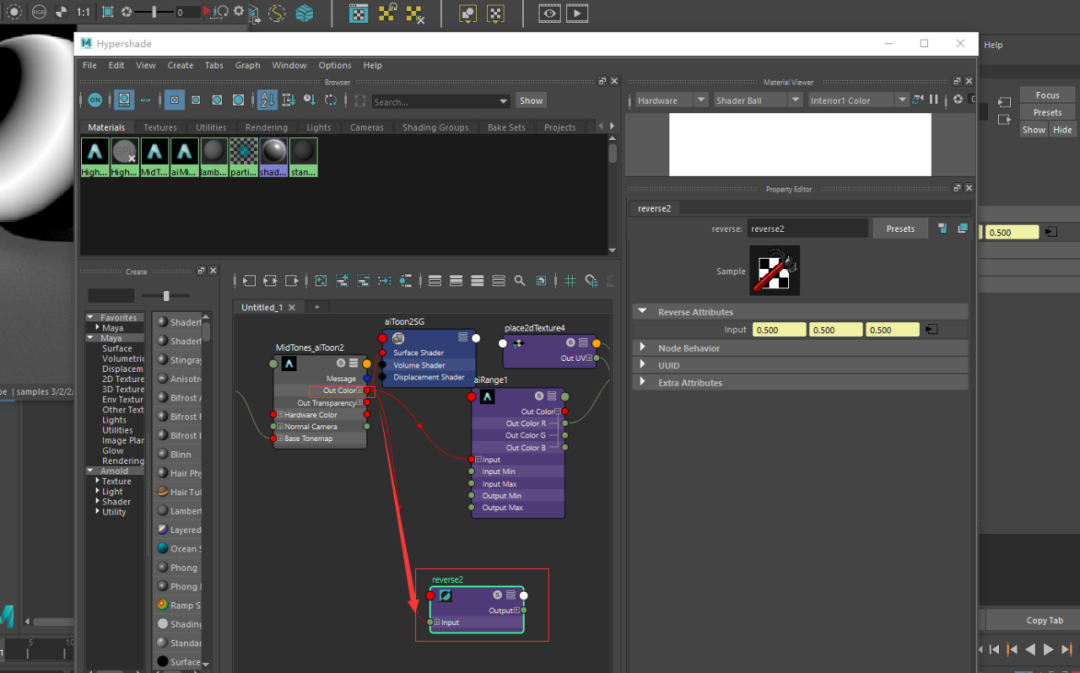
Task: Create a Ramp Shader from the list
Action: (179, 605)
